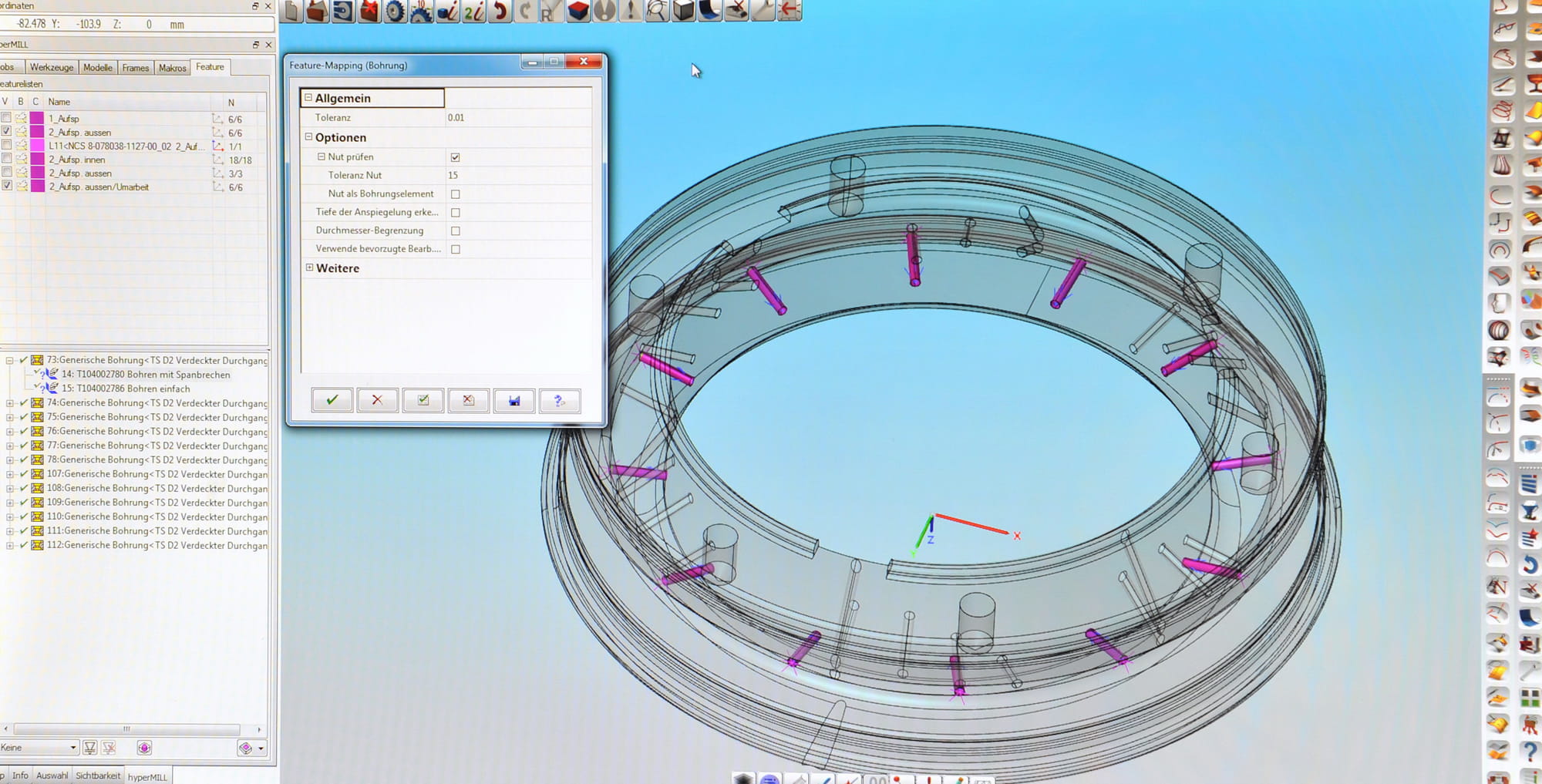This screenshot has height=784, width=1542.
Task: Click the blue gear settings toolbar icon
Action: [x=396, y=11]
